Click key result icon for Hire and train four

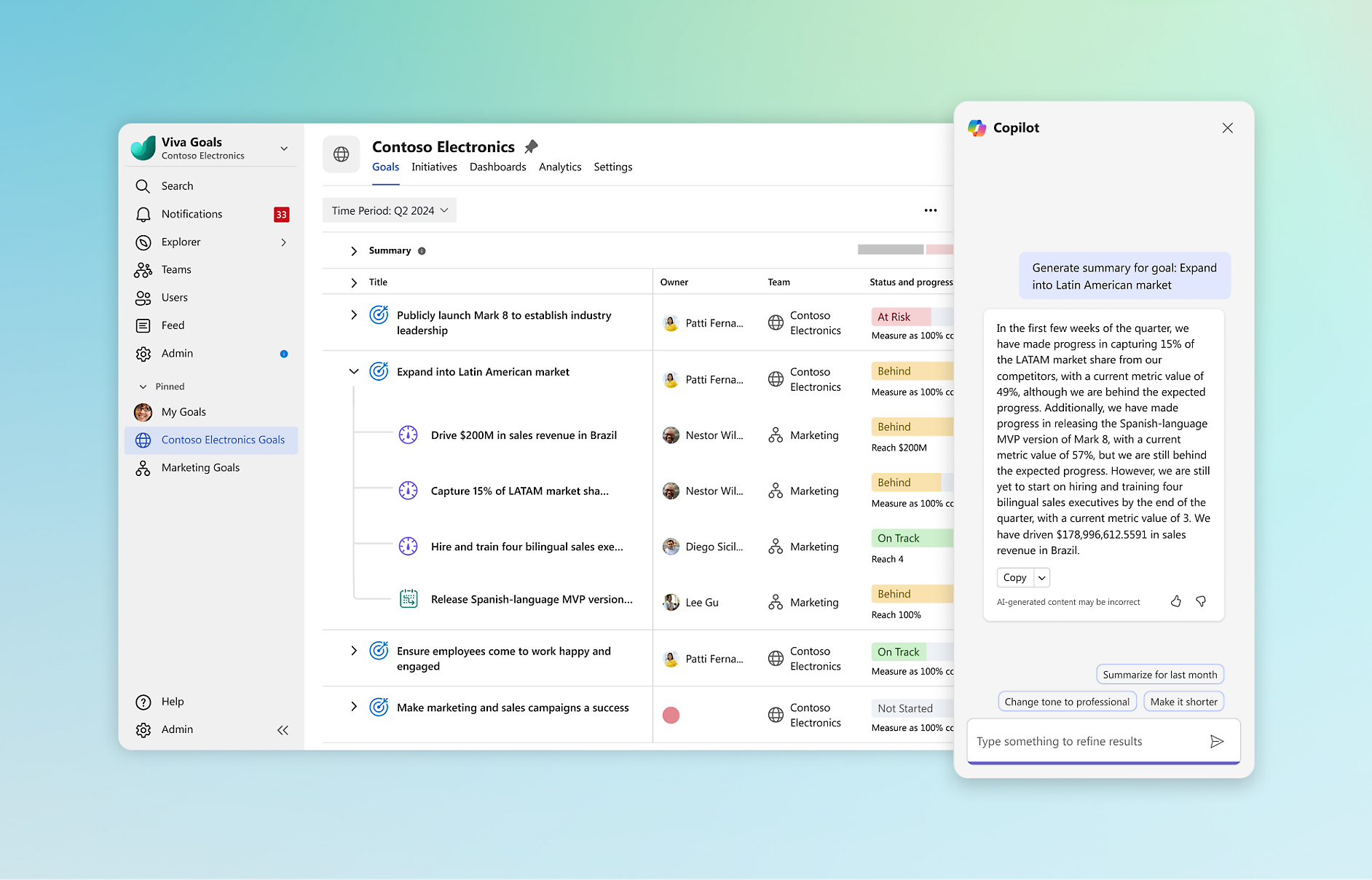click(x=409, y=547)
